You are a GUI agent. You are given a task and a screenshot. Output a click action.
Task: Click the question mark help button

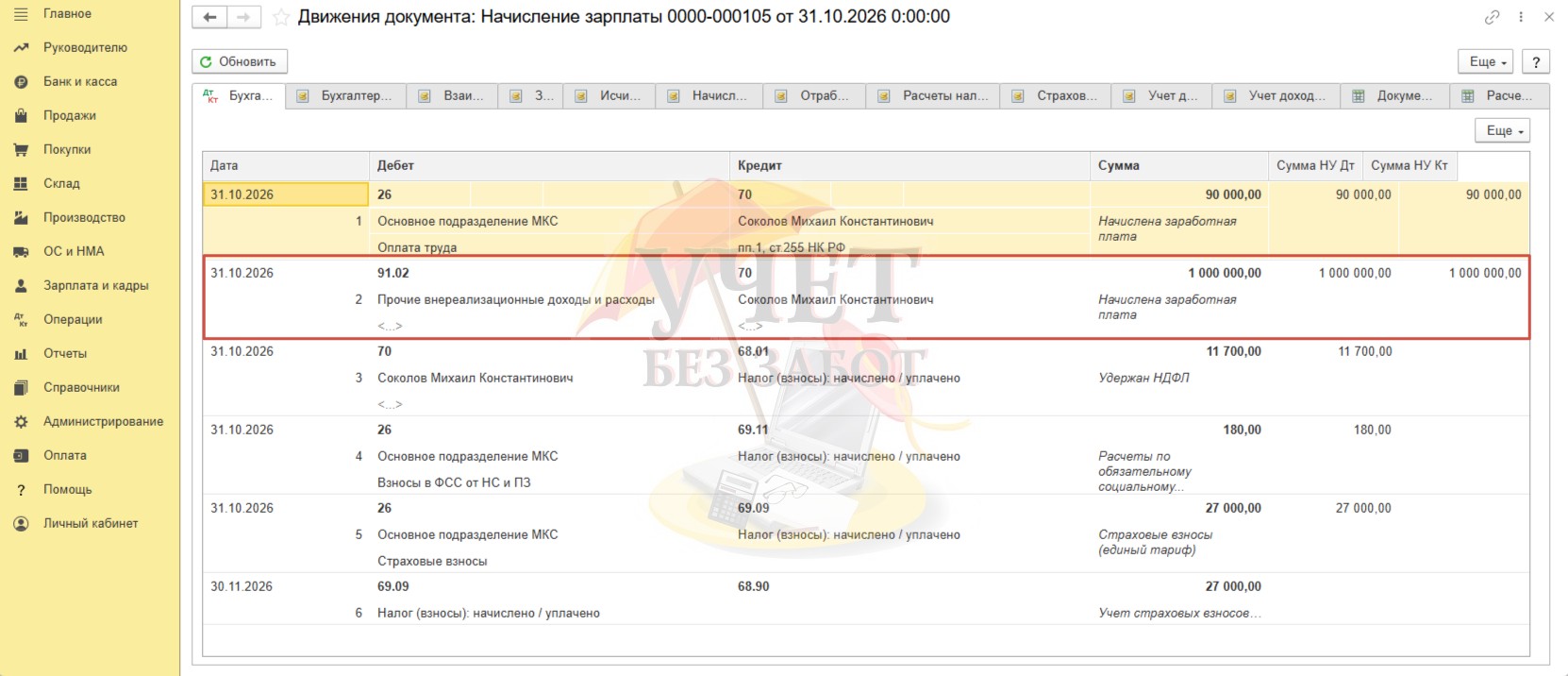(1536, 61)
